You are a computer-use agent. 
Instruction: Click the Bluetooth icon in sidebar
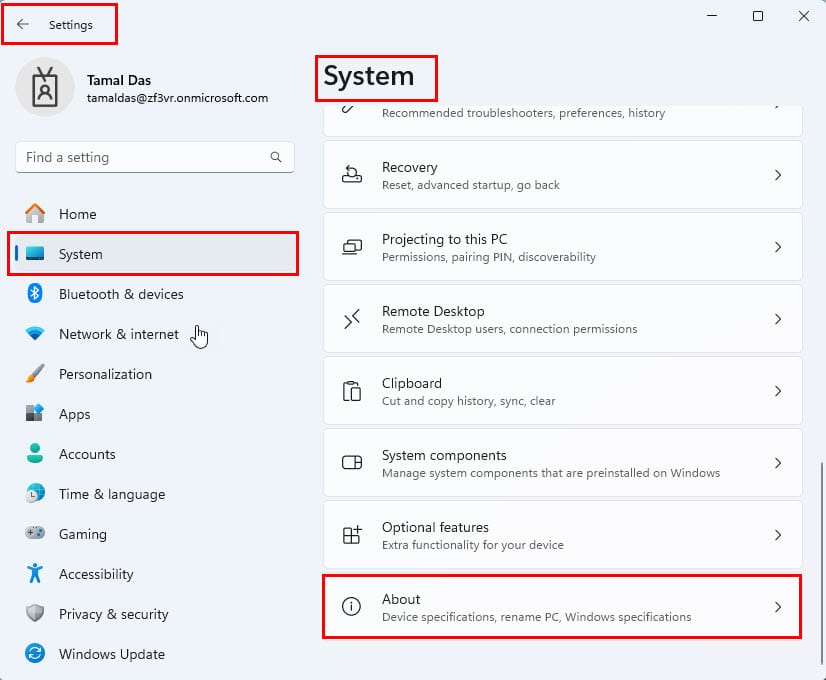[35, 293]
